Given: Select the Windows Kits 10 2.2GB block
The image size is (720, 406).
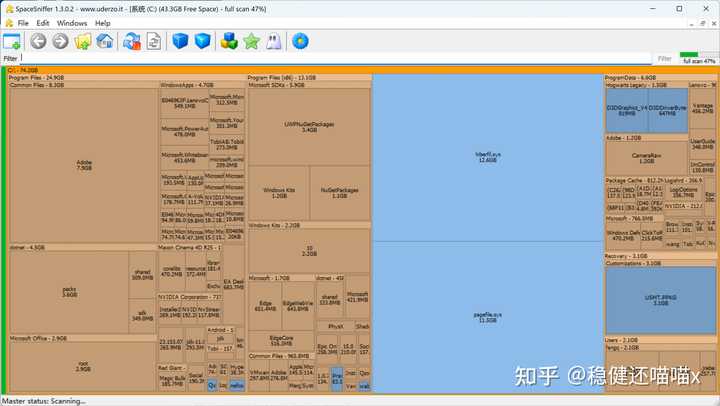Looking at the screenshot, I should point(309,251).
